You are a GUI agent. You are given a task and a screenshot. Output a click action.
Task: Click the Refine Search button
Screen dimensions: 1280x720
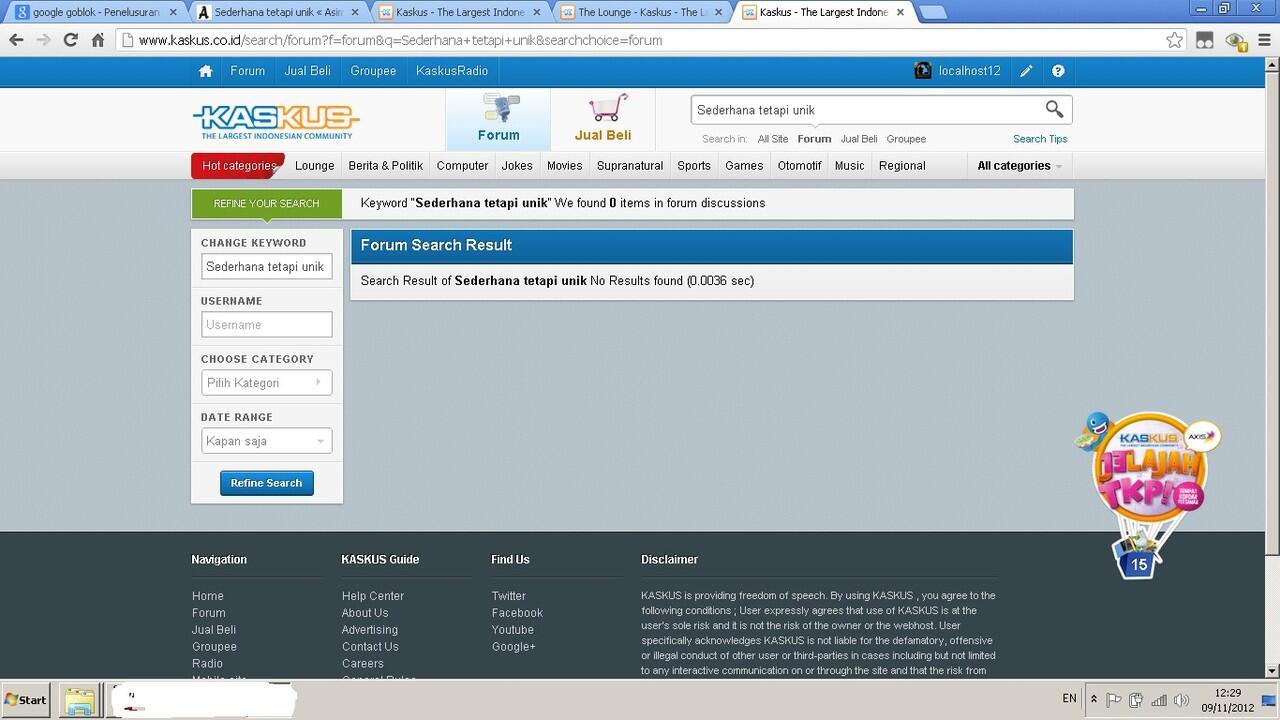(x=266, y=483)
